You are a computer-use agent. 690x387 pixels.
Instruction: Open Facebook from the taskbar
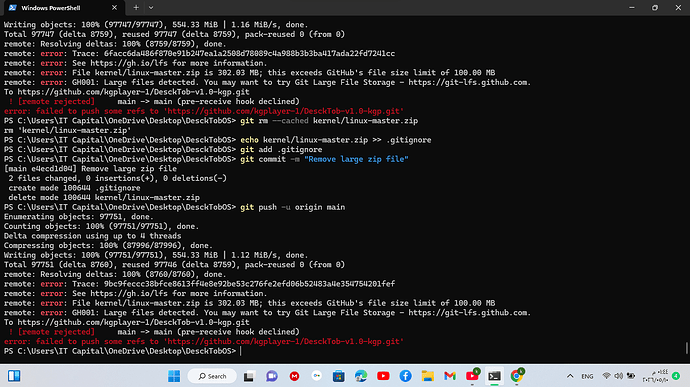point(405,376)
